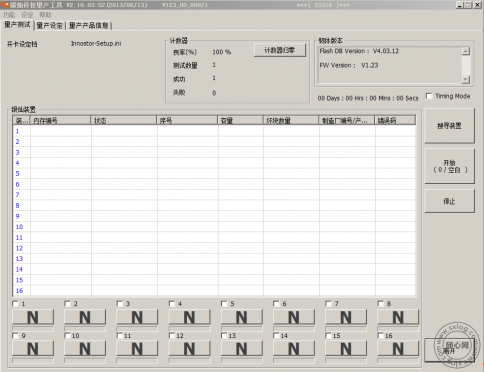This screenshot has height=372, width=484.
Task: Click the firmware version box up arrow
Action: (466, 51)
